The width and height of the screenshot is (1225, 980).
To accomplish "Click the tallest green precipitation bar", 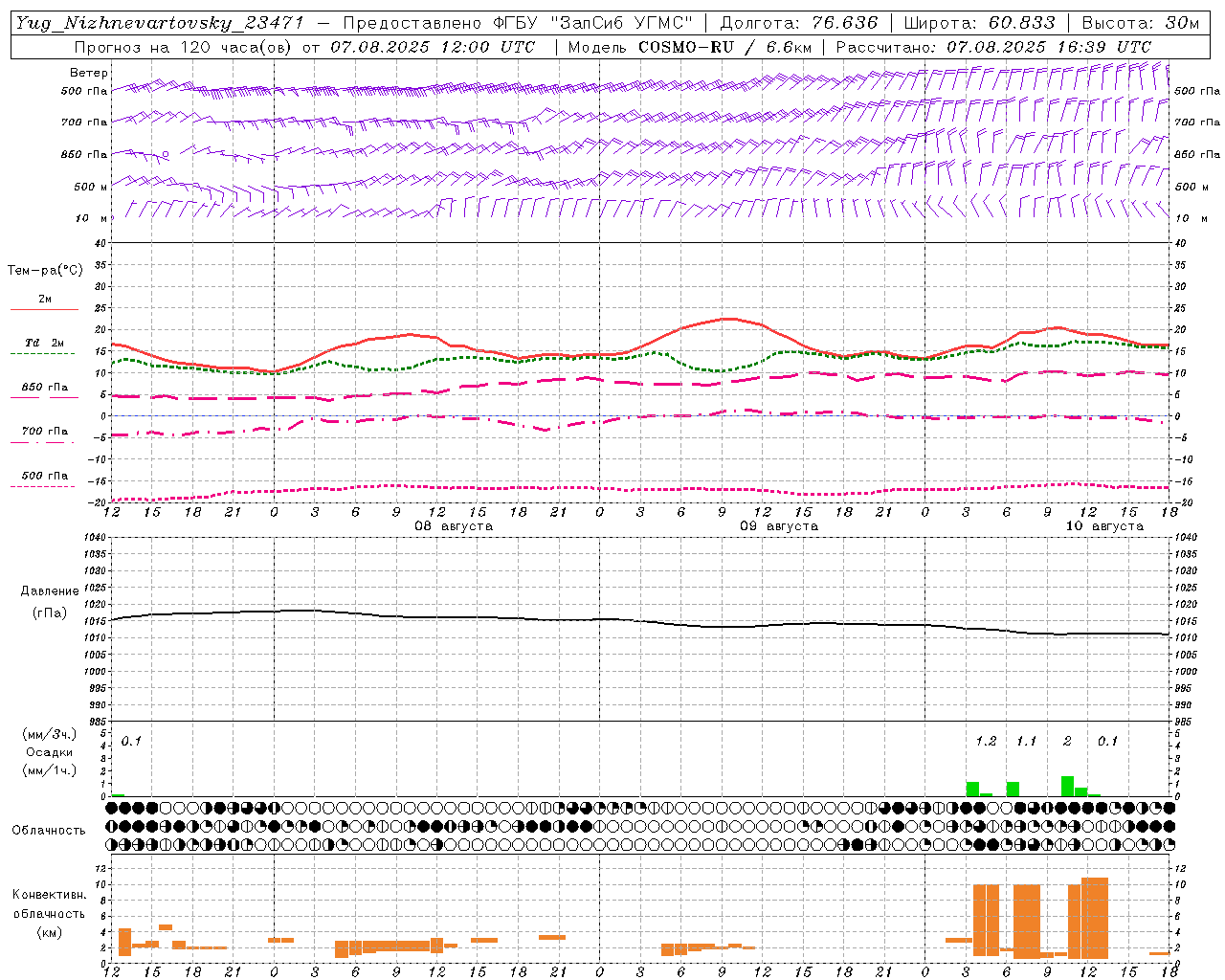I will click(1067, 786).
